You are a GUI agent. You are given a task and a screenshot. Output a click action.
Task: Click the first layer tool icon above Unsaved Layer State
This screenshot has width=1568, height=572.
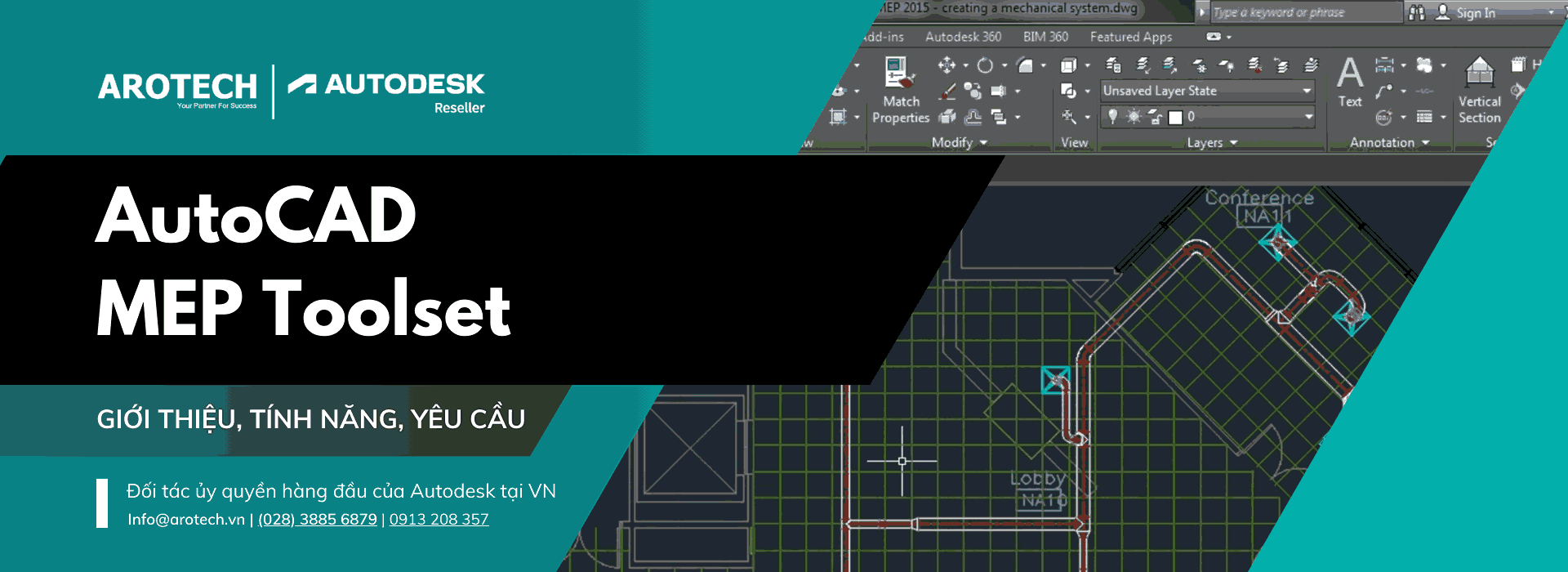[x=1113, y=65]
